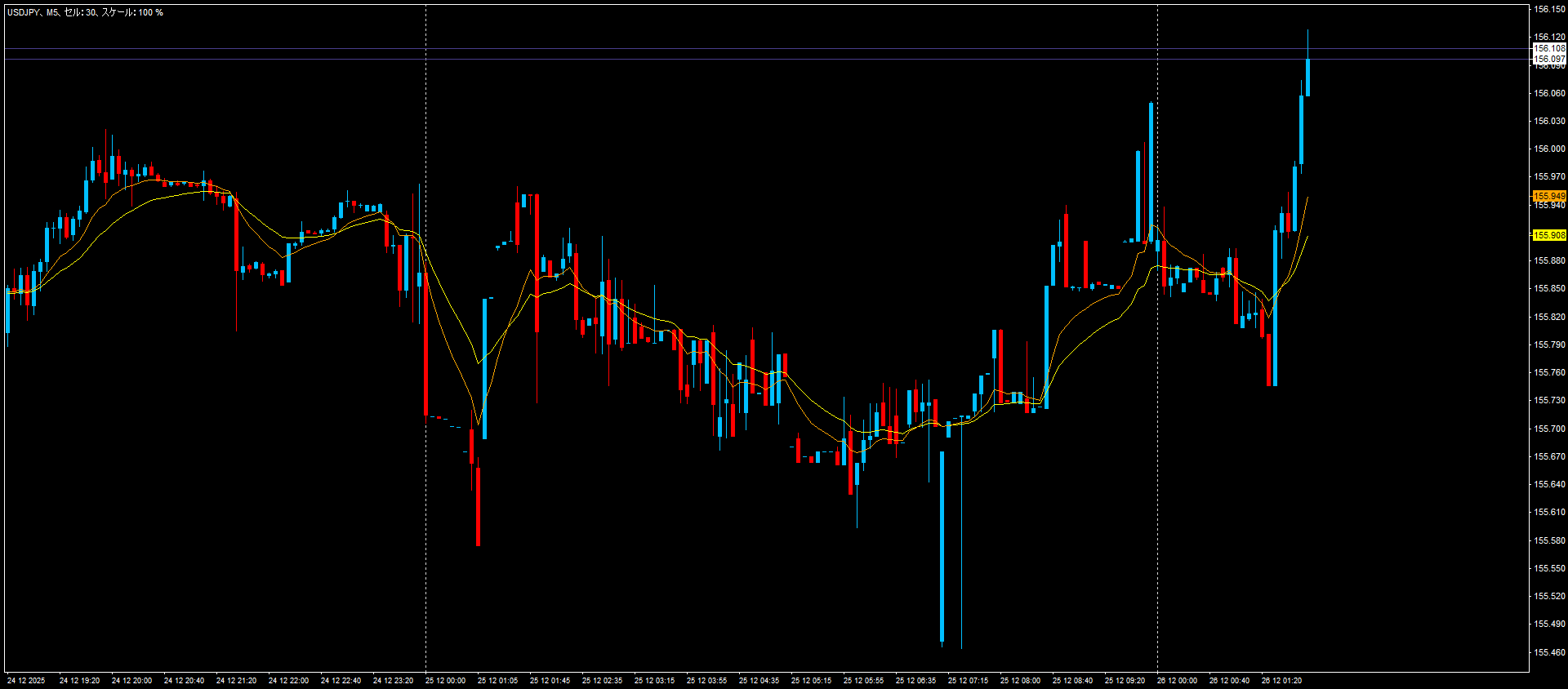
Task: Click the yellow 155.908 moving average label
Action: (x=1549, y=235)
